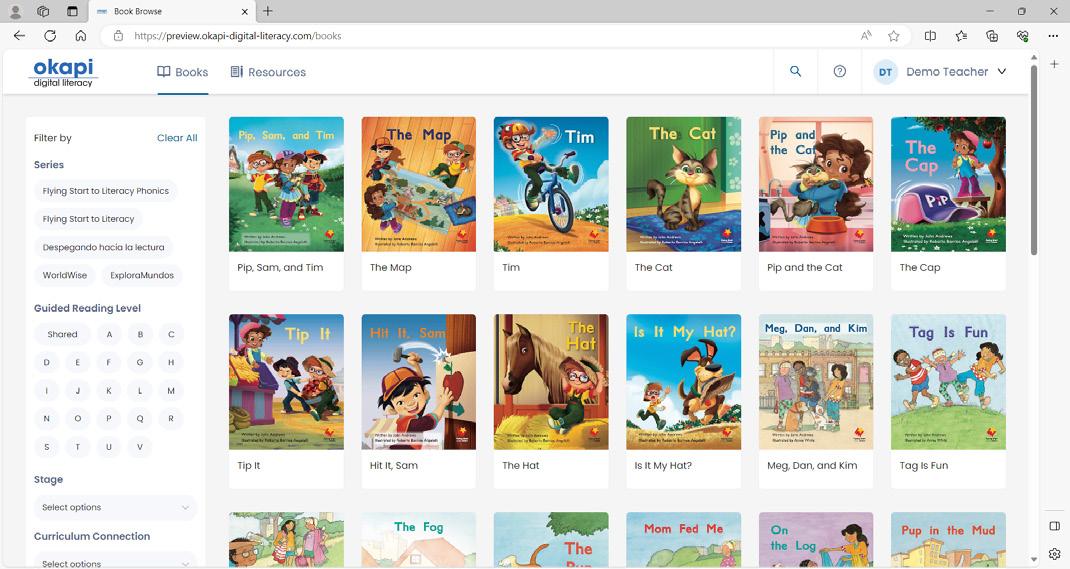
Task: Open The Cat book cover
Action: point(684,184)
